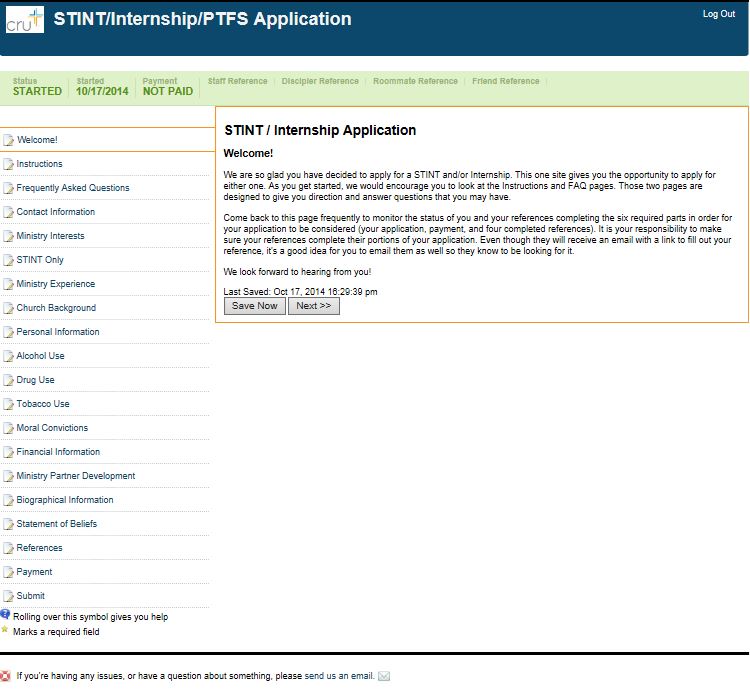Open the Instructions page
This screenshot has width=750, height=690.
[39, 164]
